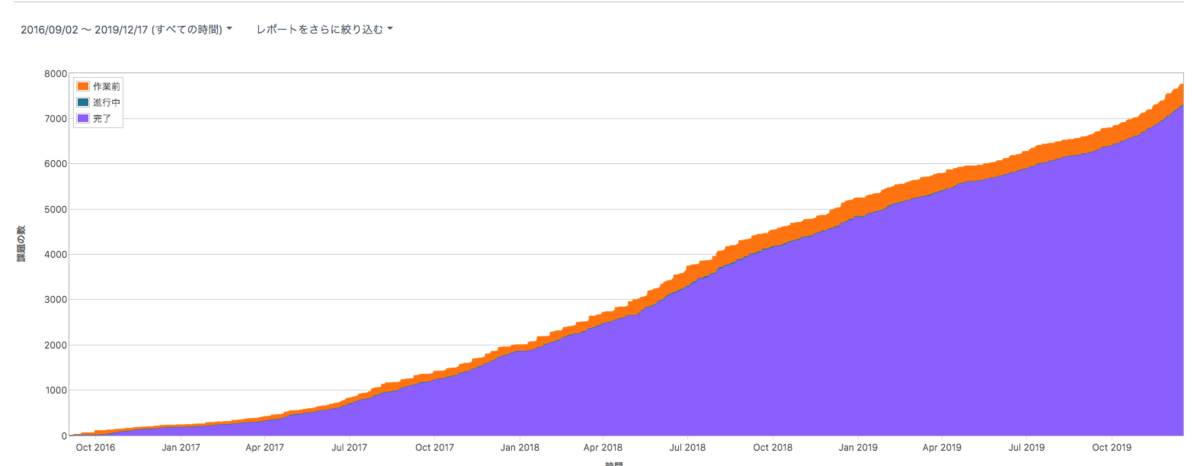The height and width of the screenshot is (466, 1200).
Task: Click the Apr 2017 x-axis label
Action: (265, 448)
